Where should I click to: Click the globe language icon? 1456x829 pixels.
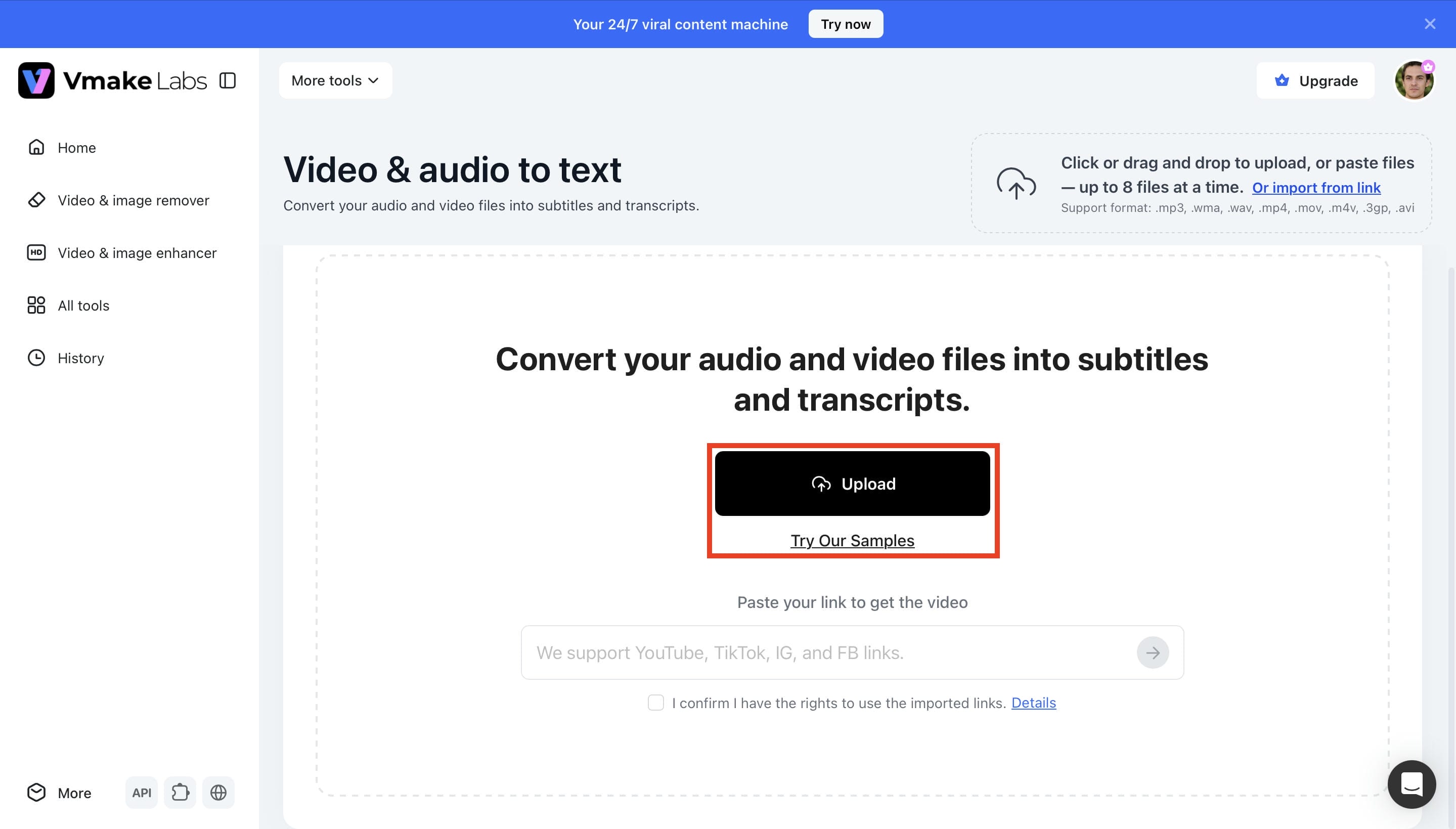(218, 793)
